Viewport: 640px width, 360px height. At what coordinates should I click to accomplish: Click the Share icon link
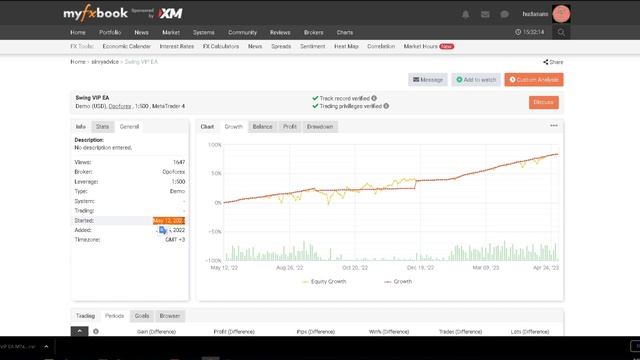tap(553, 62)
